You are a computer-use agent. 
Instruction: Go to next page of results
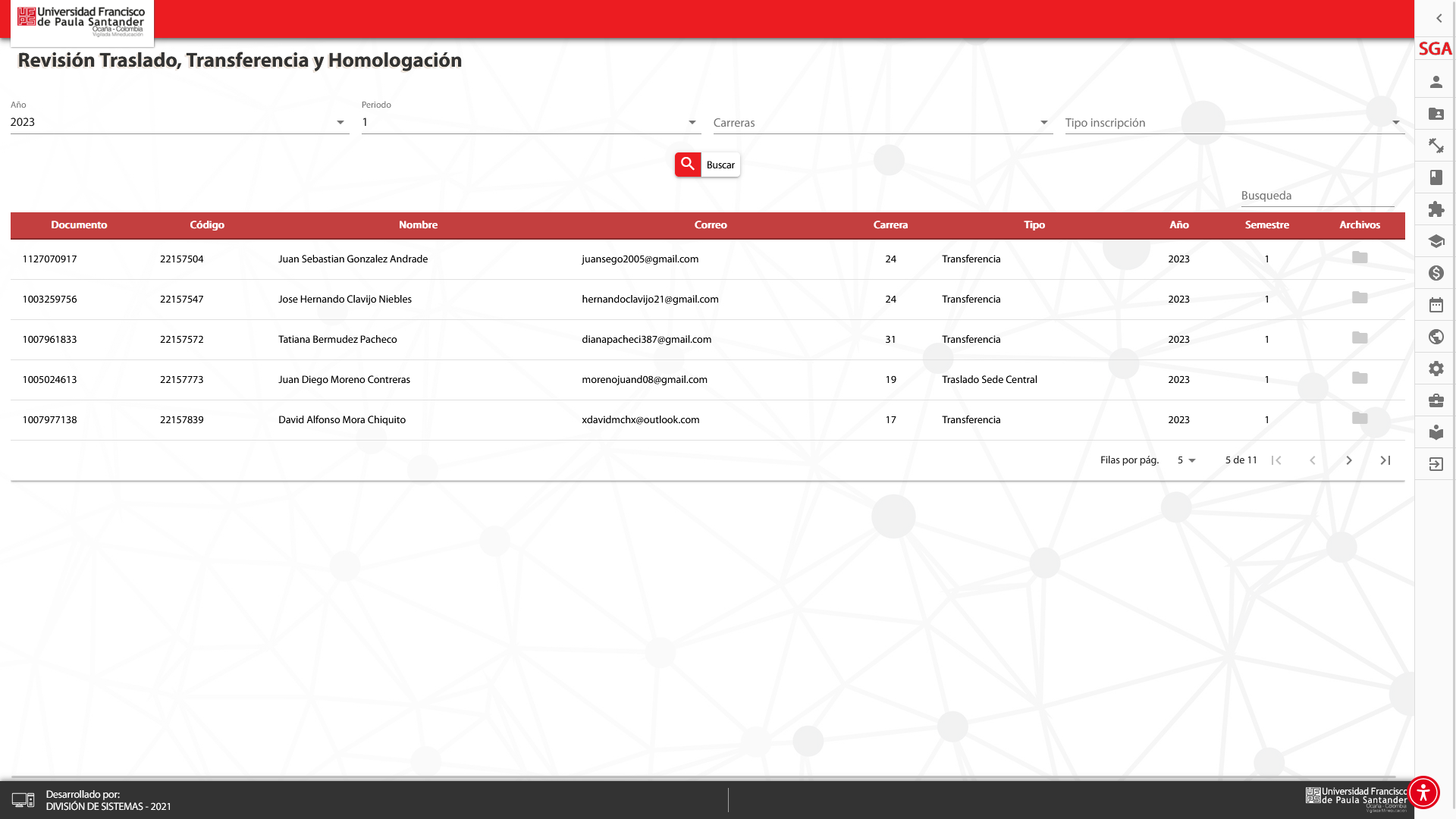click(1348, 460)
